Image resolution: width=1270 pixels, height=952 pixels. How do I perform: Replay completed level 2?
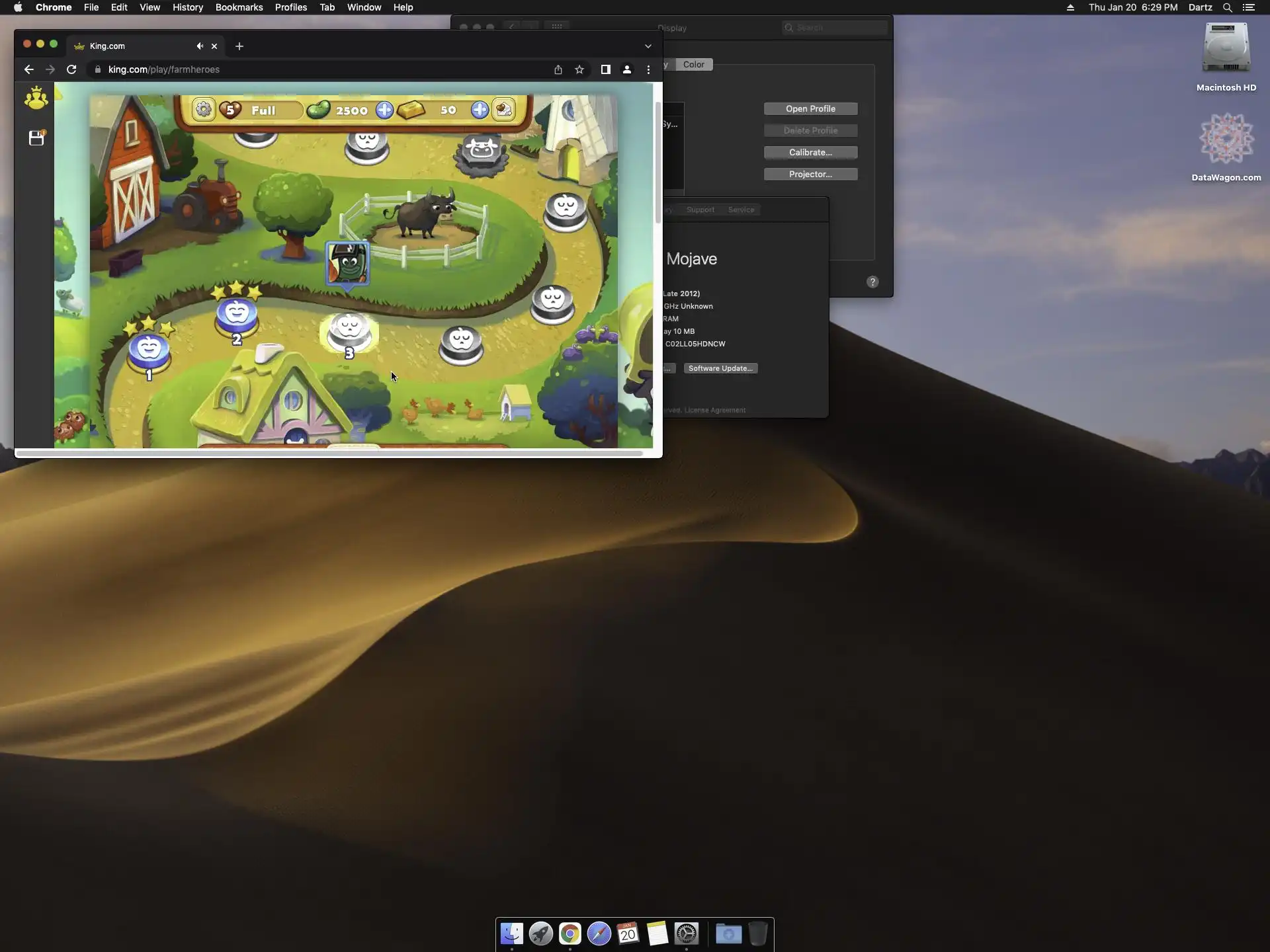[237, 317]
